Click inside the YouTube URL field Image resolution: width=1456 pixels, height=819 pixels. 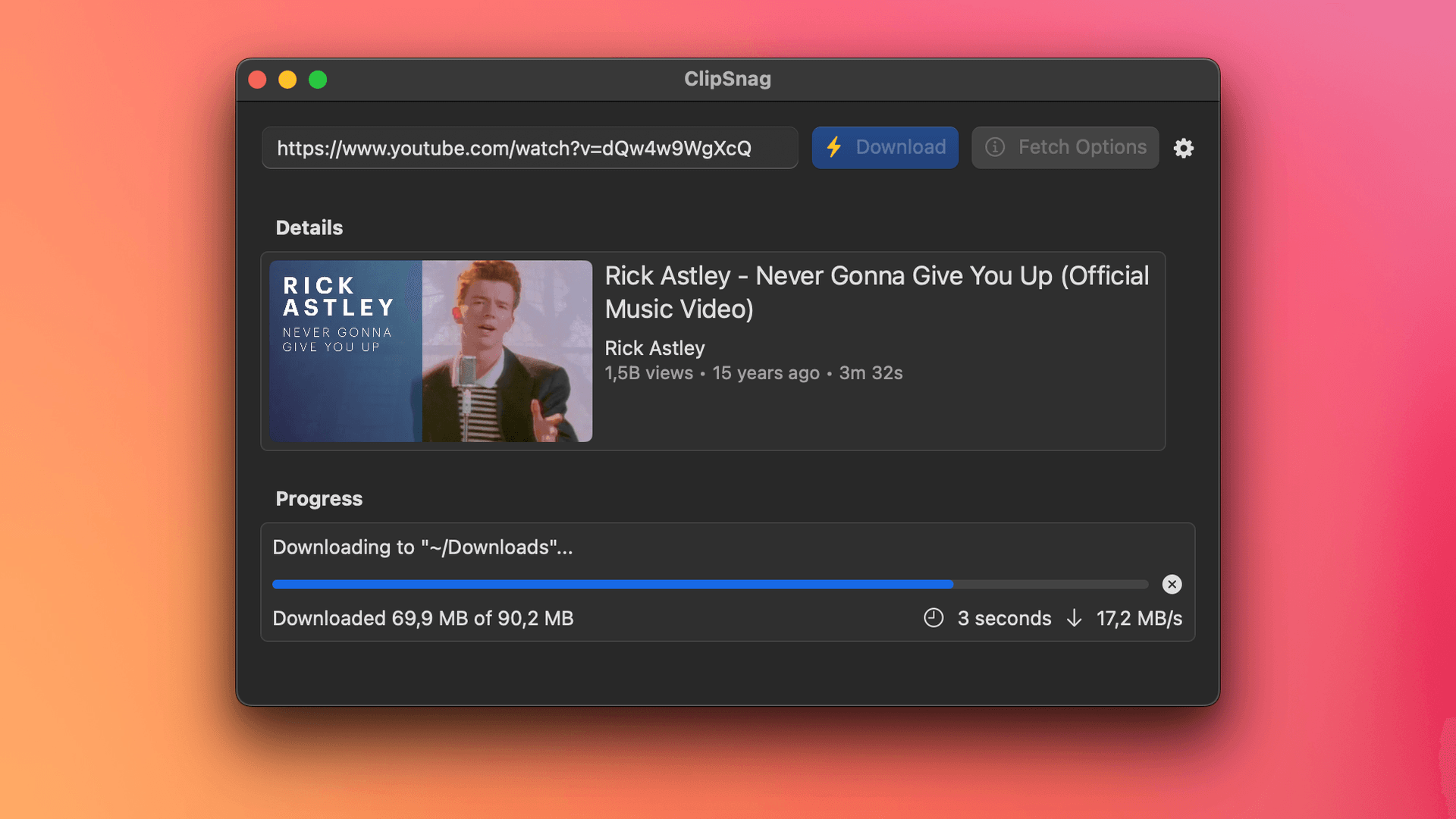tap(529, 148)
